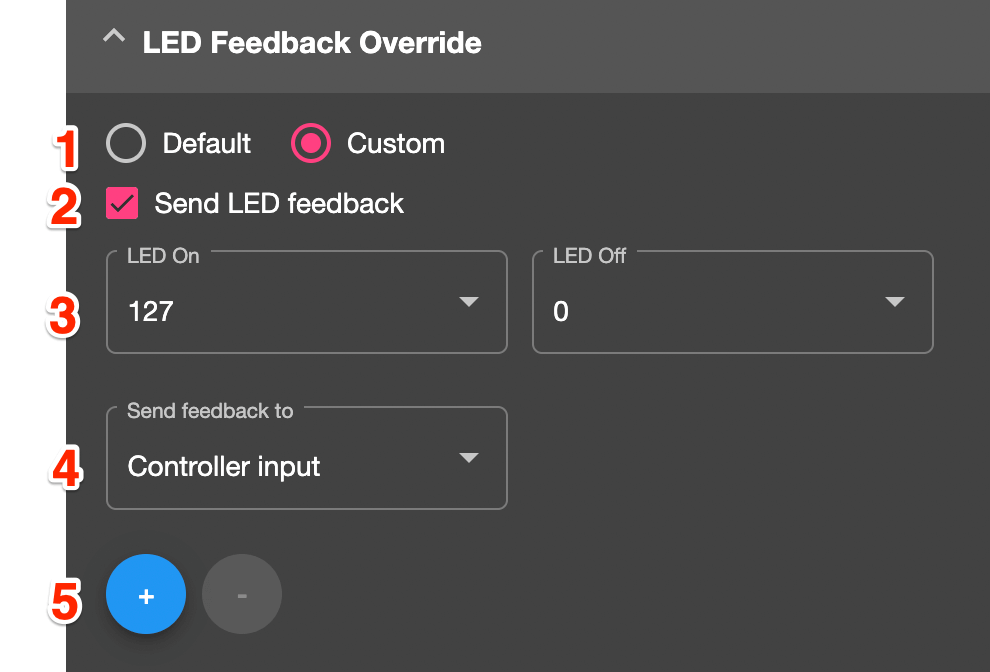Click the LED On value 127
The height and width of the screenshot is (672, 990).
[x=151, y=312]
